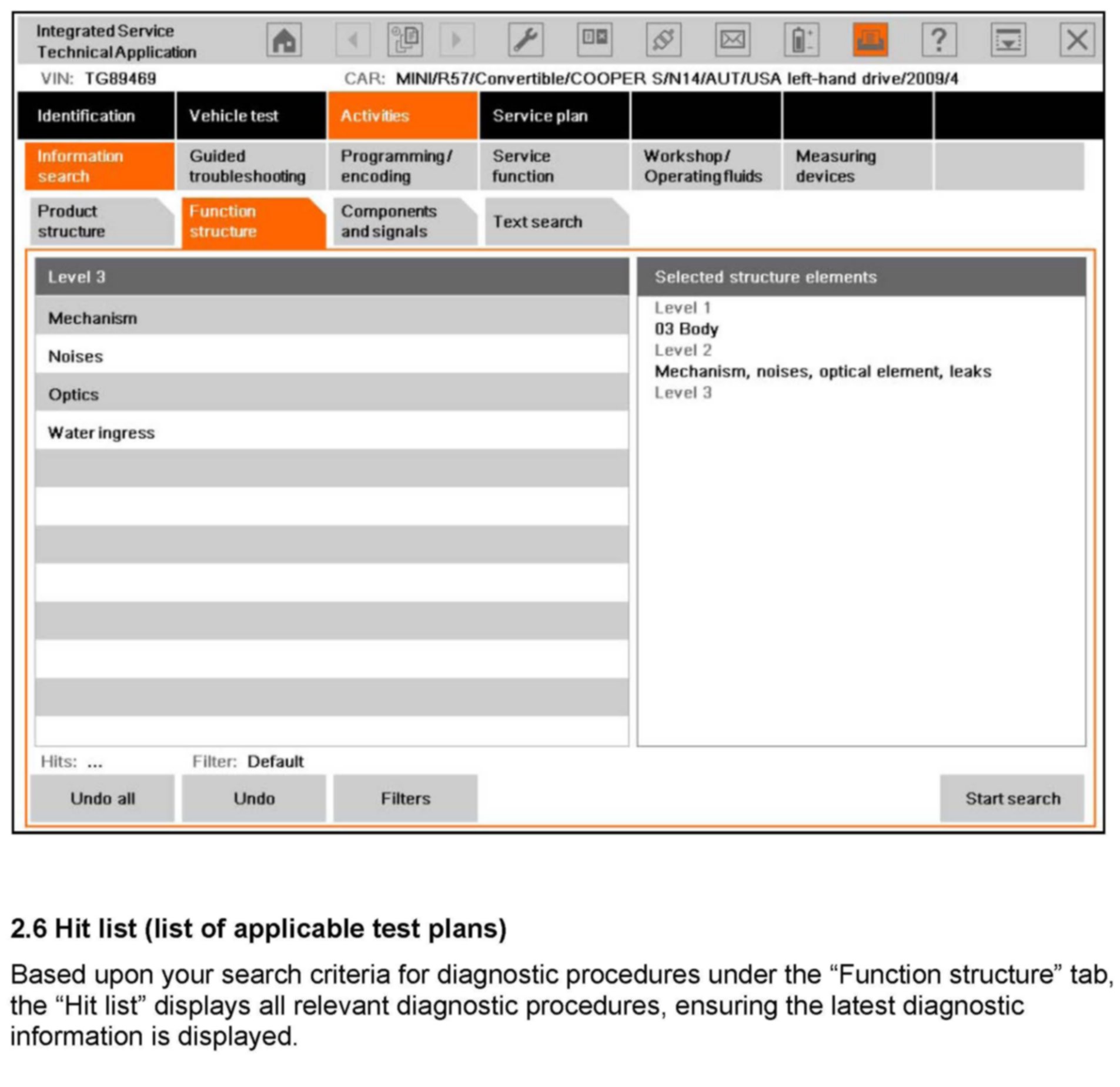Open the Service plan tab
The width and height of the screenshot is (1120, 1087).
pyautogui.click(x=554, y=116)
